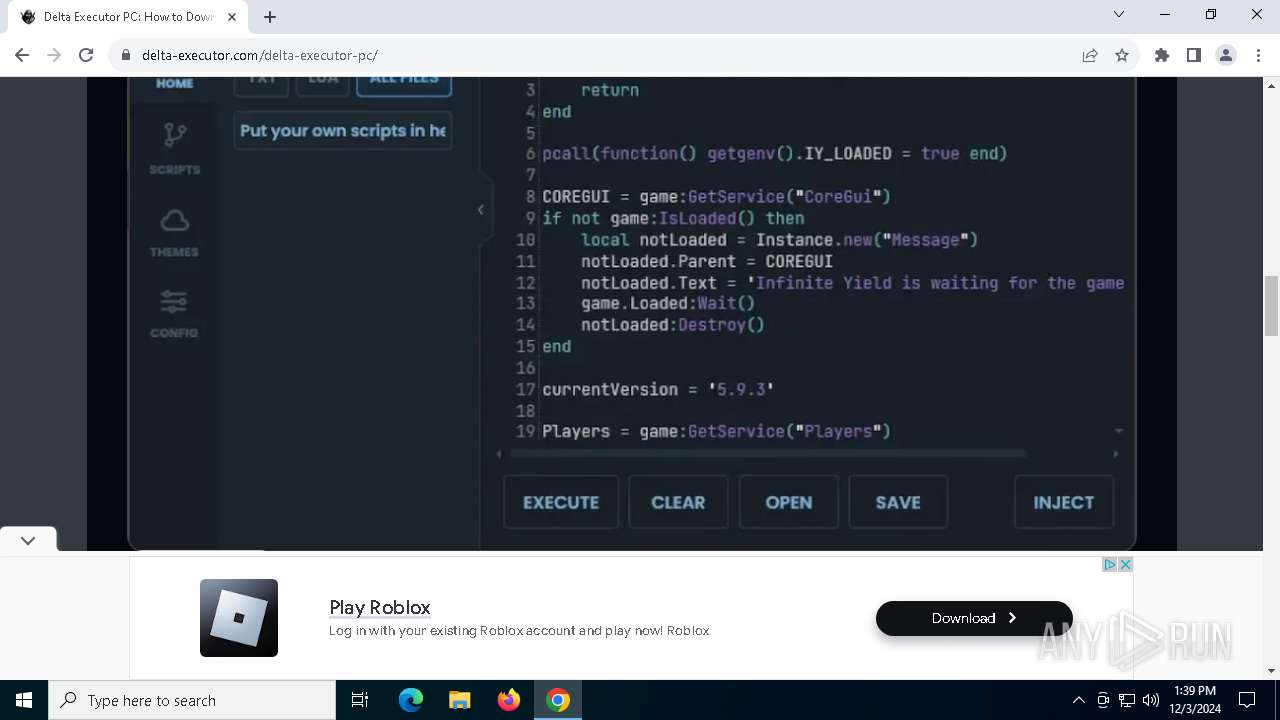
Task: Open the Windows Start menu
Action: [x=24, y=700]
